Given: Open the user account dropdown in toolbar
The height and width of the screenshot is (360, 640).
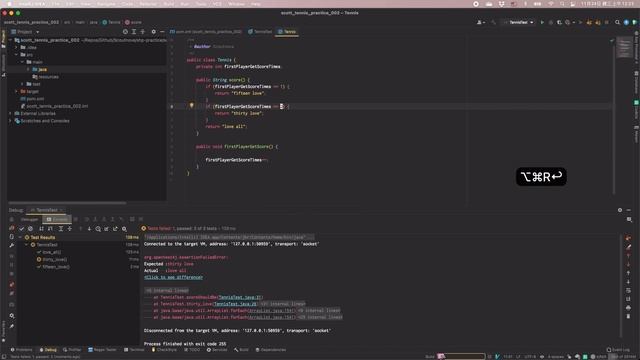Looking at the screenshot, I should (481, 22).
